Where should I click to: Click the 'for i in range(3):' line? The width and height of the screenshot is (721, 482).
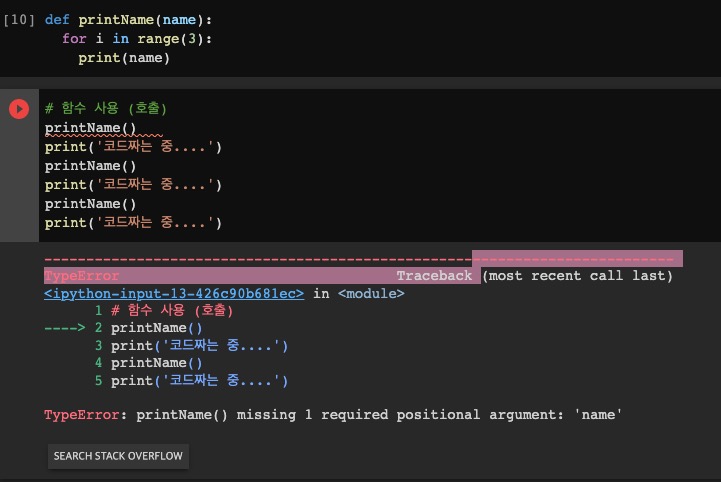pyautogui.click(x=137, y=39)
